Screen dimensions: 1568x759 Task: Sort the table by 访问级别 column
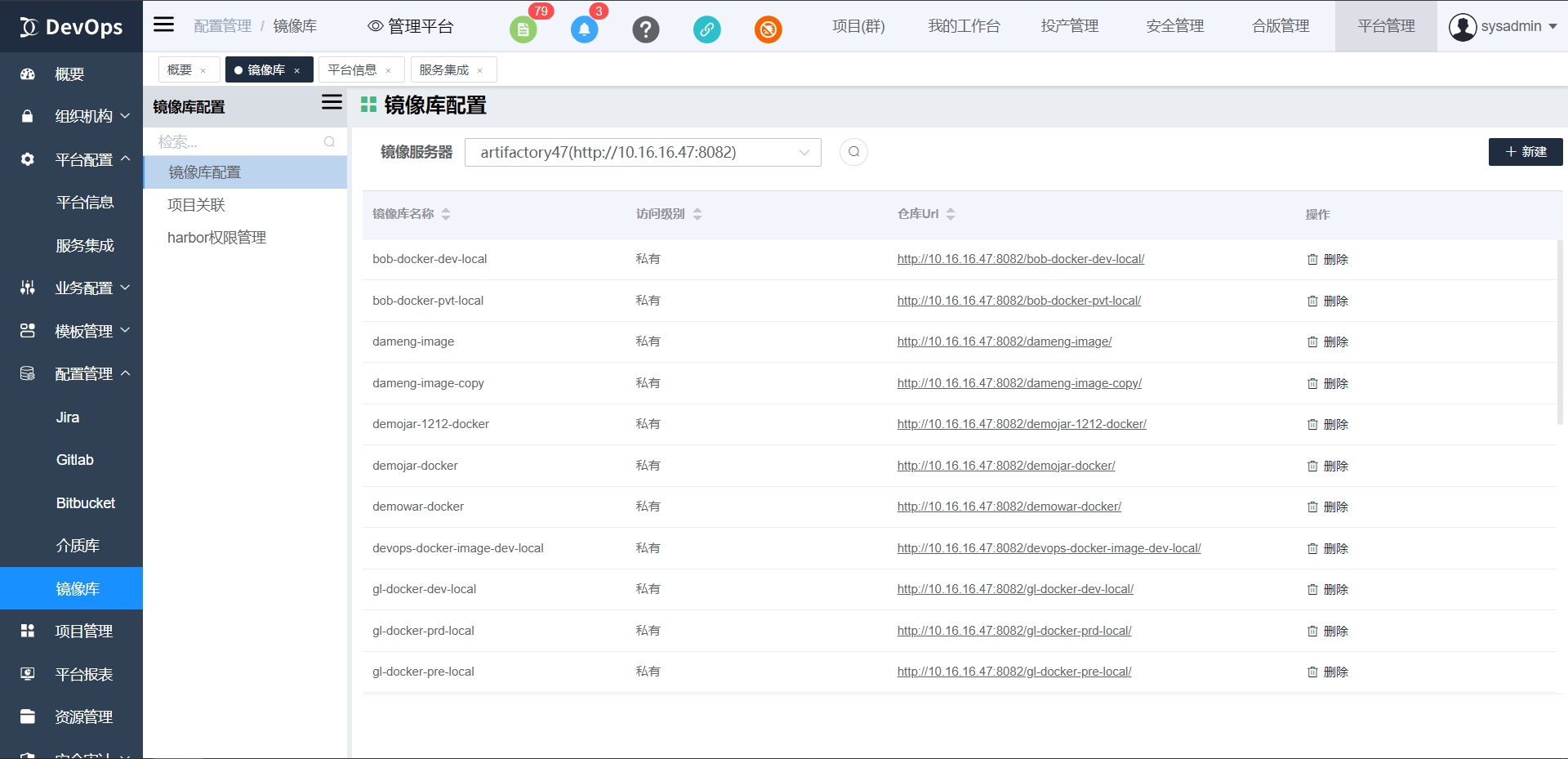point(697,214)
